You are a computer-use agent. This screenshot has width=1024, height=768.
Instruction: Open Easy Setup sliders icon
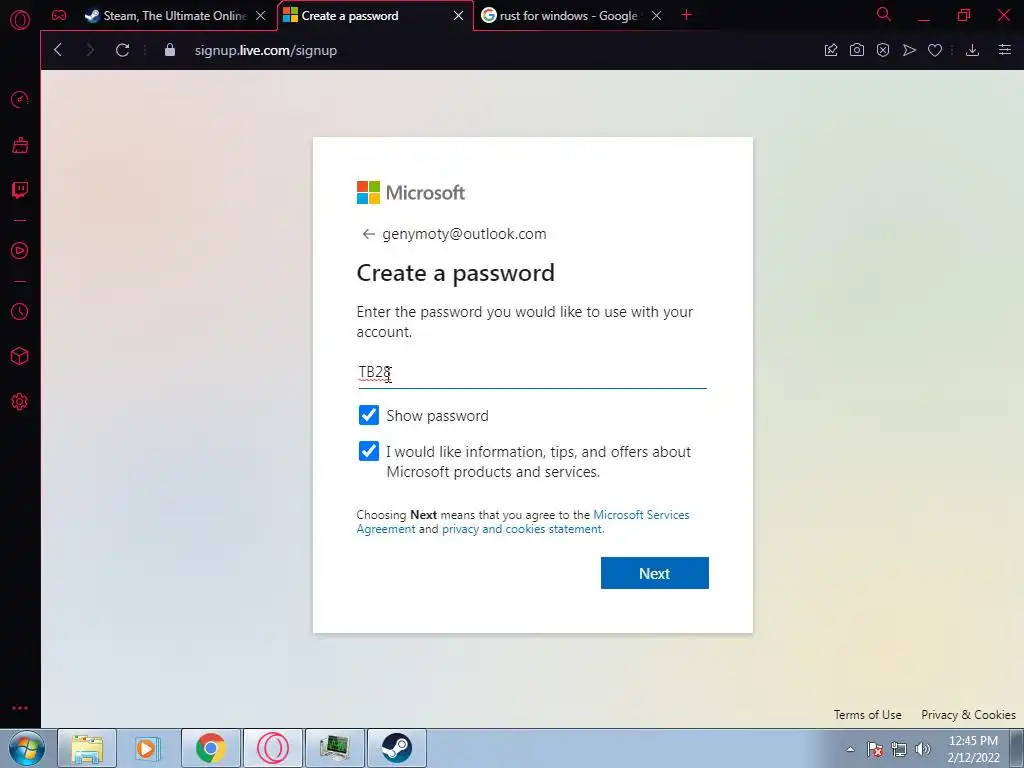point(1004,50)
